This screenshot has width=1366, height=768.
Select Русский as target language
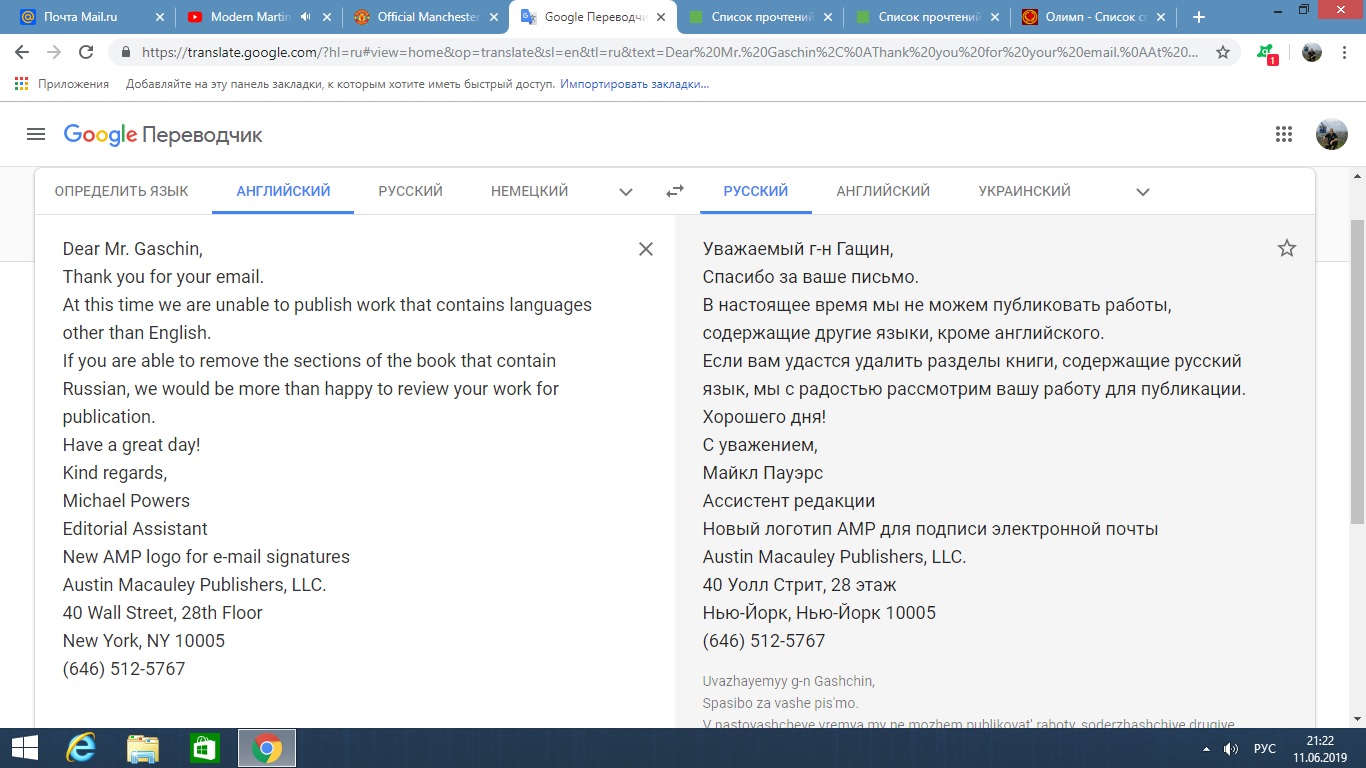(756, 191)
